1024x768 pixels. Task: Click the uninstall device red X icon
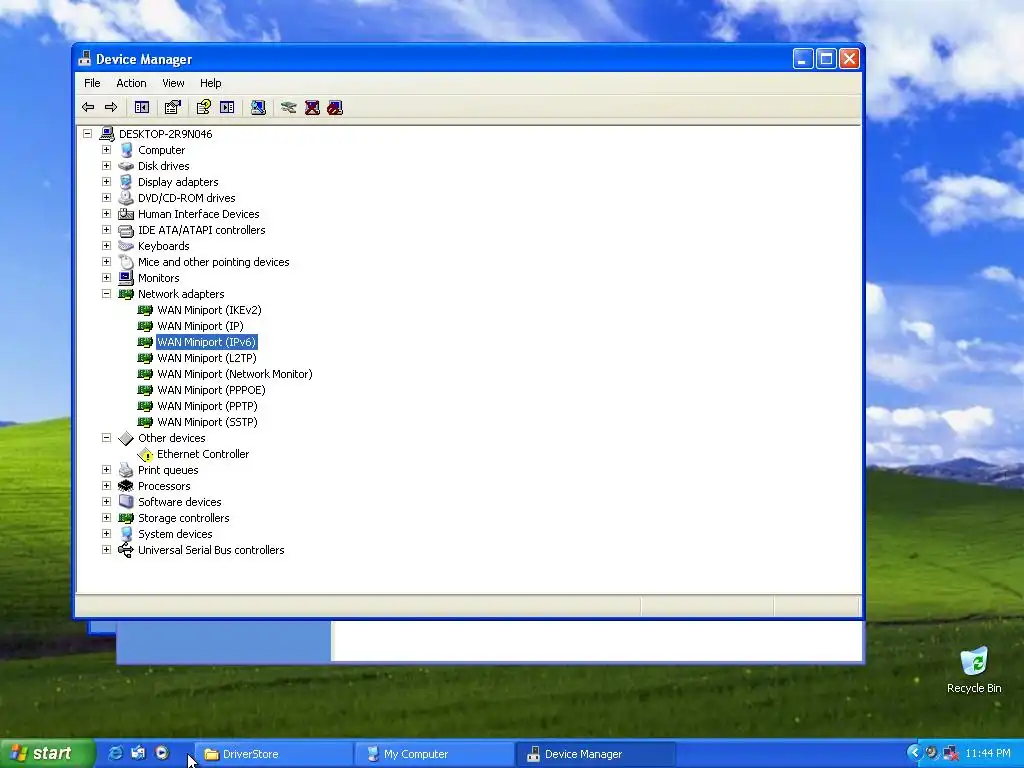click(x=312, y=107)
